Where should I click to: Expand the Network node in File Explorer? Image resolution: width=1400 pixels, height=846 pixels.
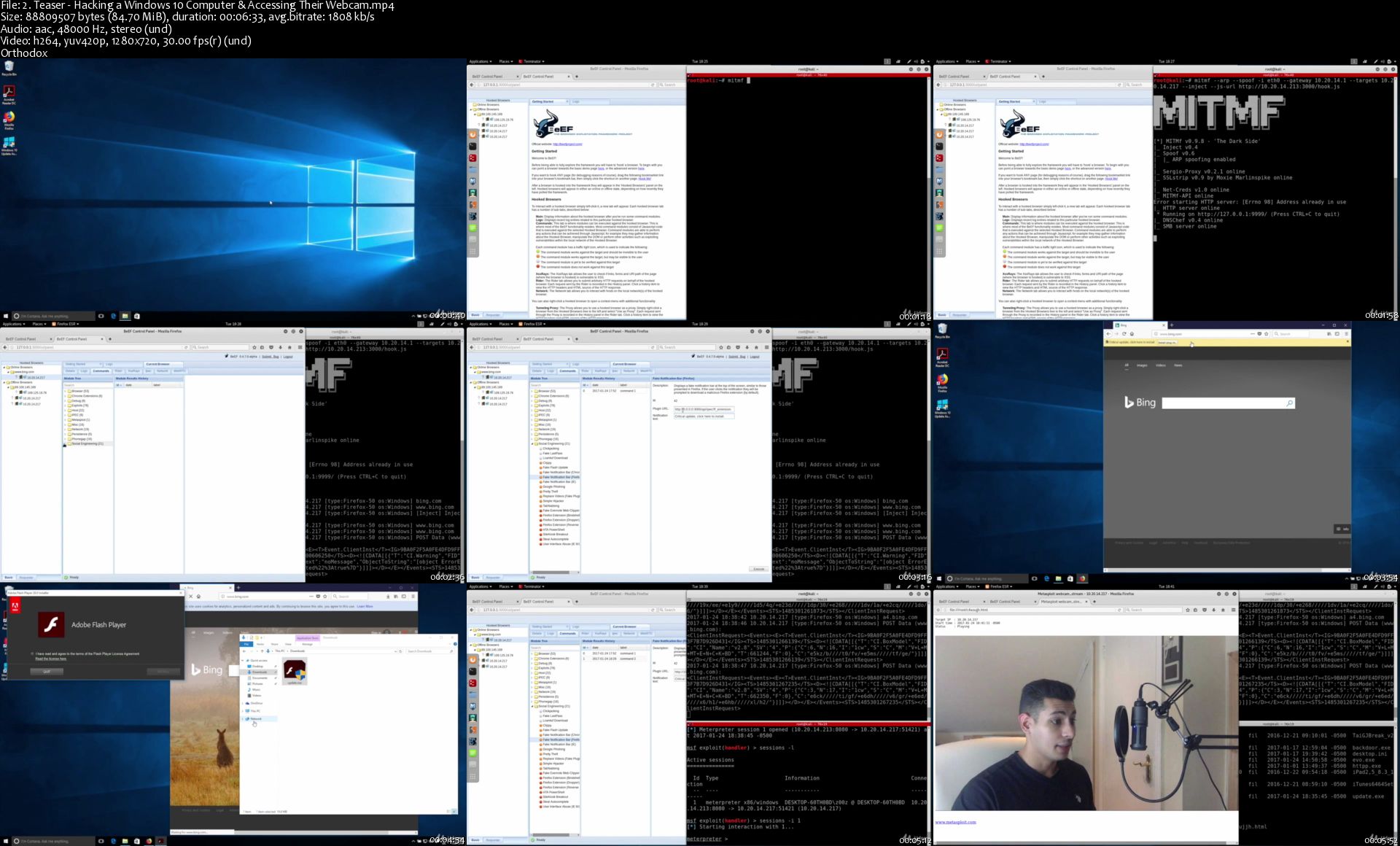243,719
